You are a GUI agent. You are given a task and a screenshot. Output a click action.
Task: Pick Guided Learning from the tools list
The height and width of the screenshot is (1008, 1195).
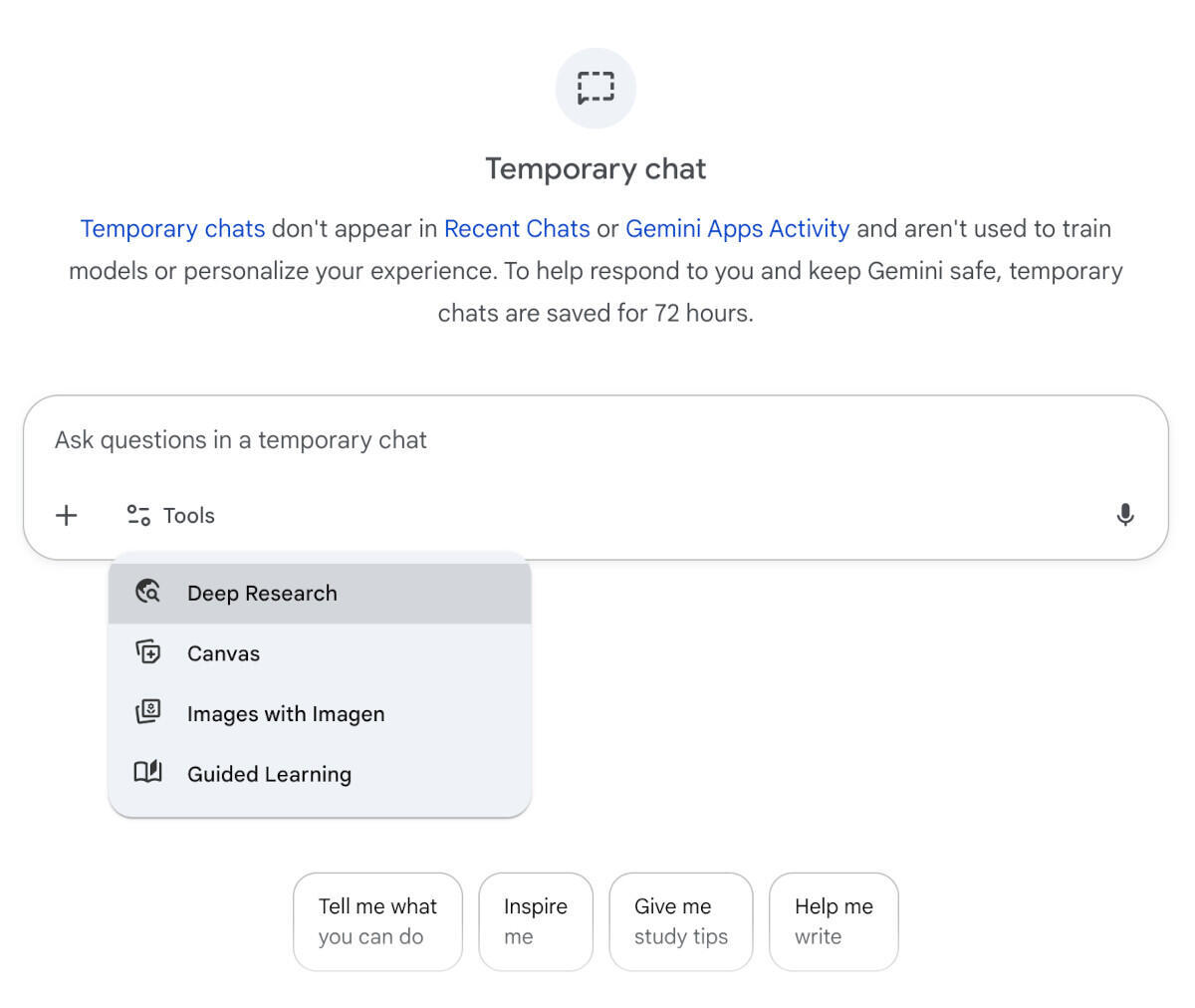coord(269,774)
